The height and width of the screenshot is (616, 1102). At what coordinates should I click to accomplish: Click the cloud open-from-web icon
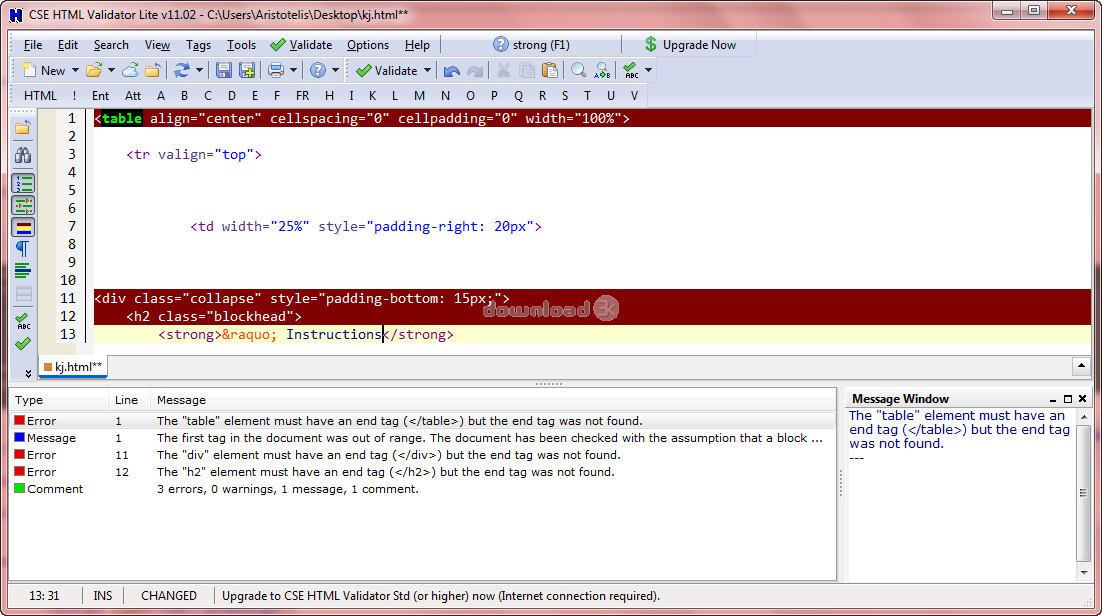[130, 70]
